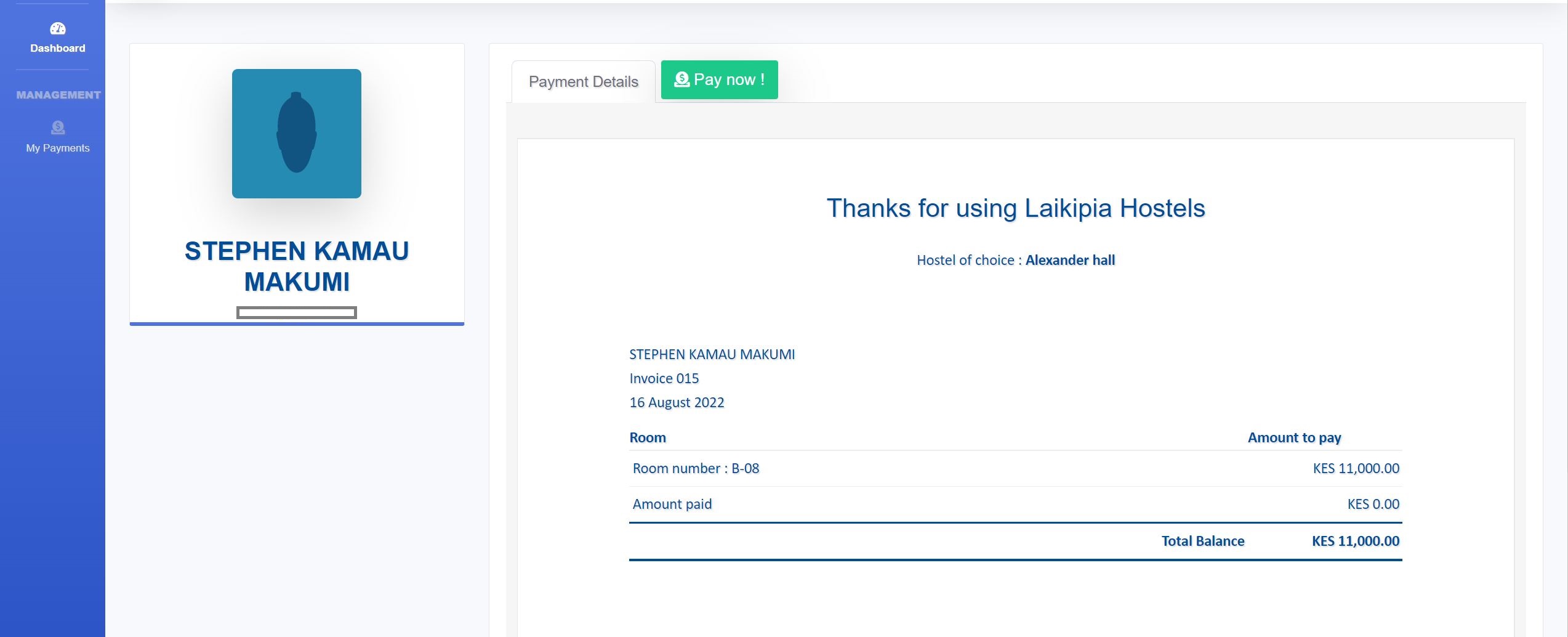The width and height of the screenshot is (1568, 637).
Task: Select the Alexander hall hostel name
Action: (x=1070, y=260)
